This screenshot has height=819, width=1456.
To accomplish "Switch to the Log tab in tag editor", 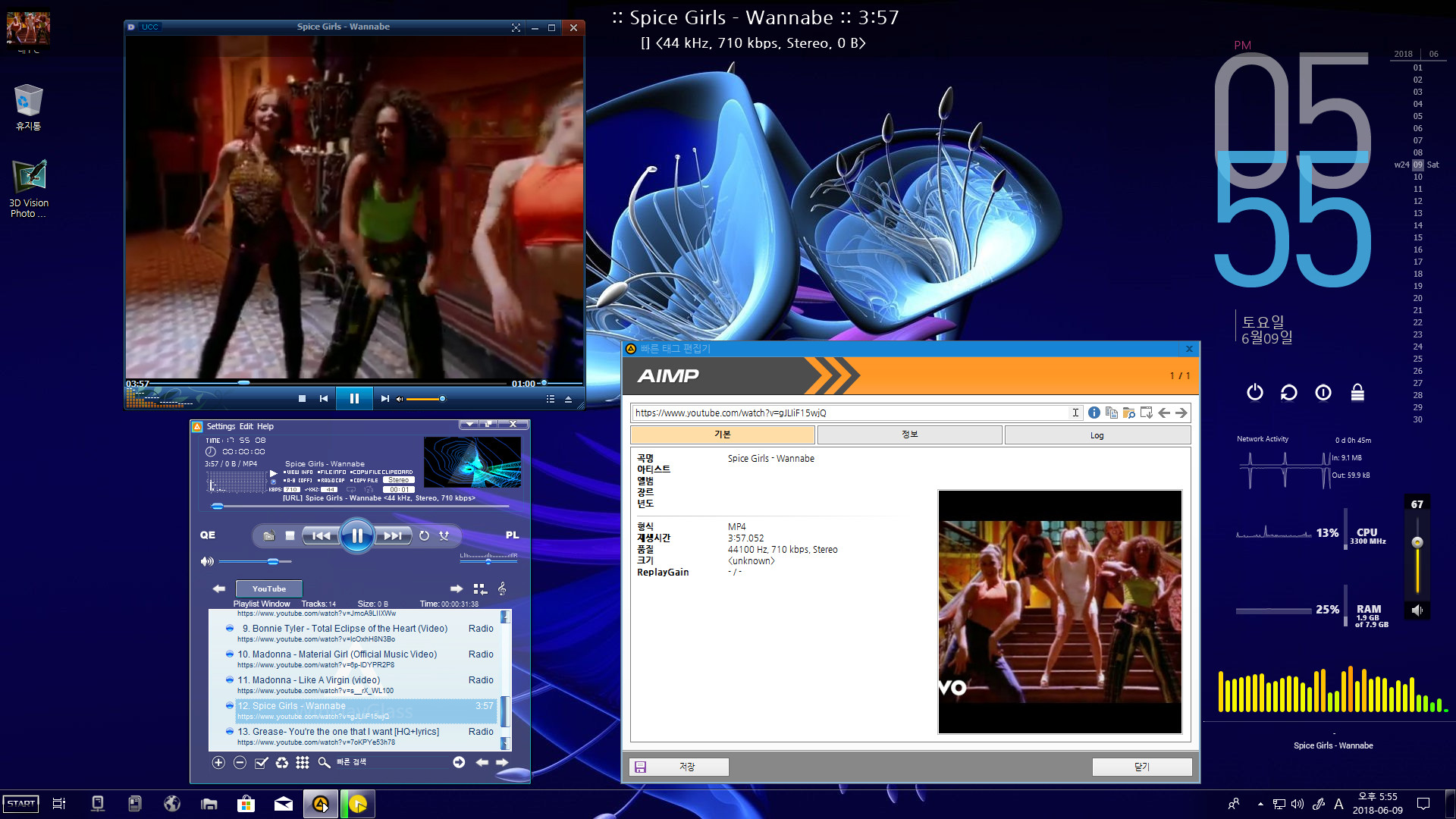I will click(x=1097, y=435).
